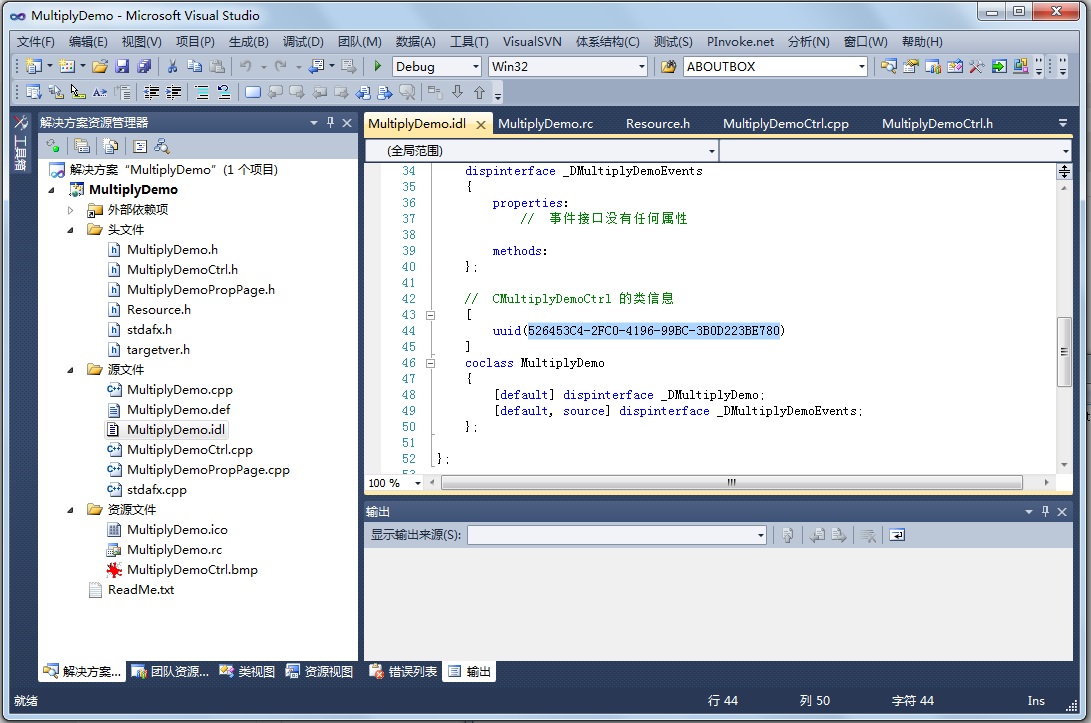
Task: Open the 文件(F) menu
Action: point(35,42)
